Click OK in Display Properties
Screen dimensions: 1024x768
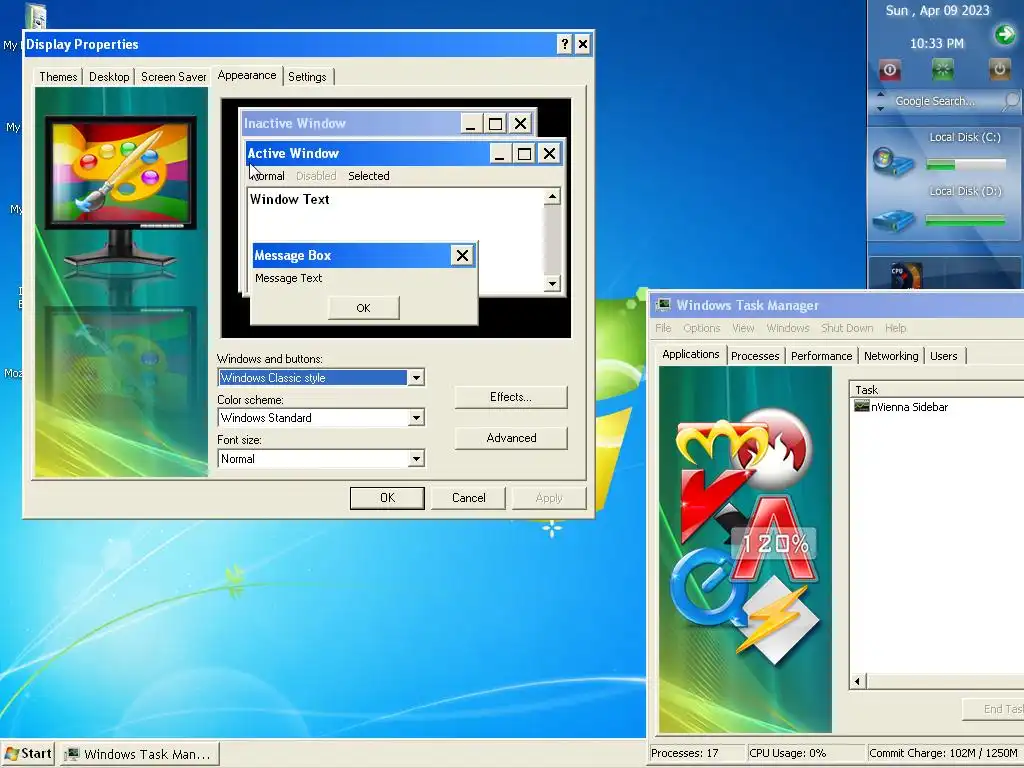tap(387, 498)
